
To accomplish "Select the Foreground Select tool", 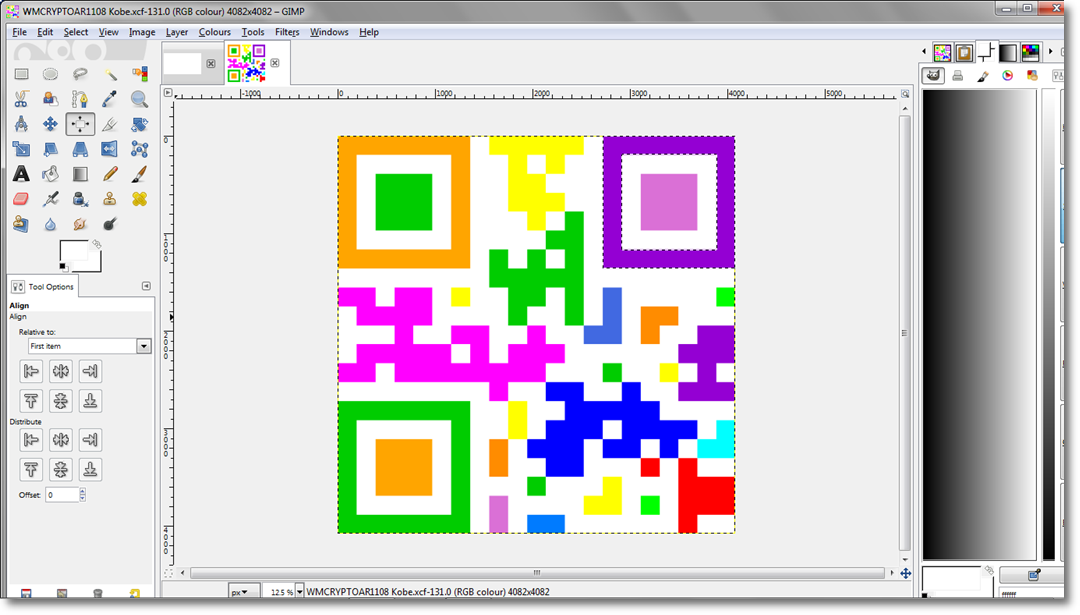I will tap(50, 99).
